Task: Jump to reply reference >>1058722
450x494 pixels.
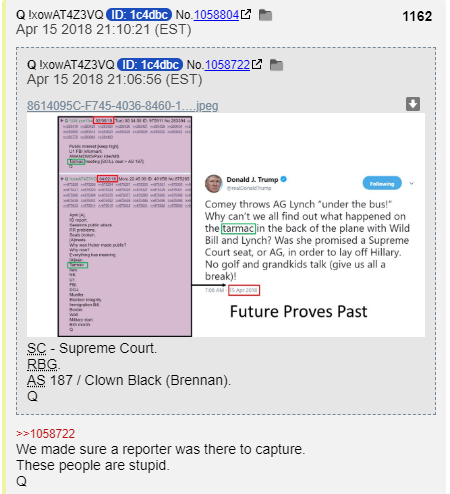Action: tap(46, 434)
